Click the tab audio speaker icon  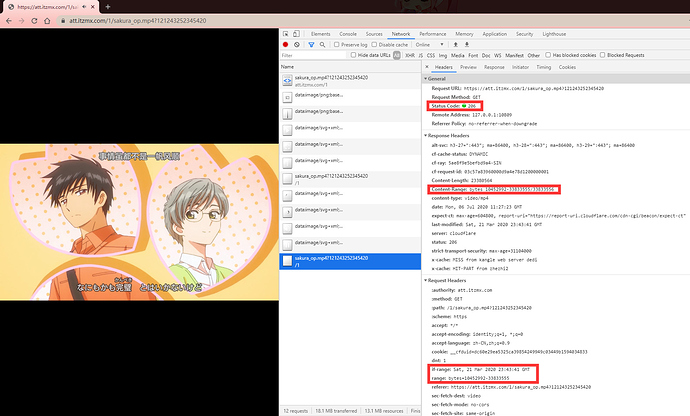84,7
